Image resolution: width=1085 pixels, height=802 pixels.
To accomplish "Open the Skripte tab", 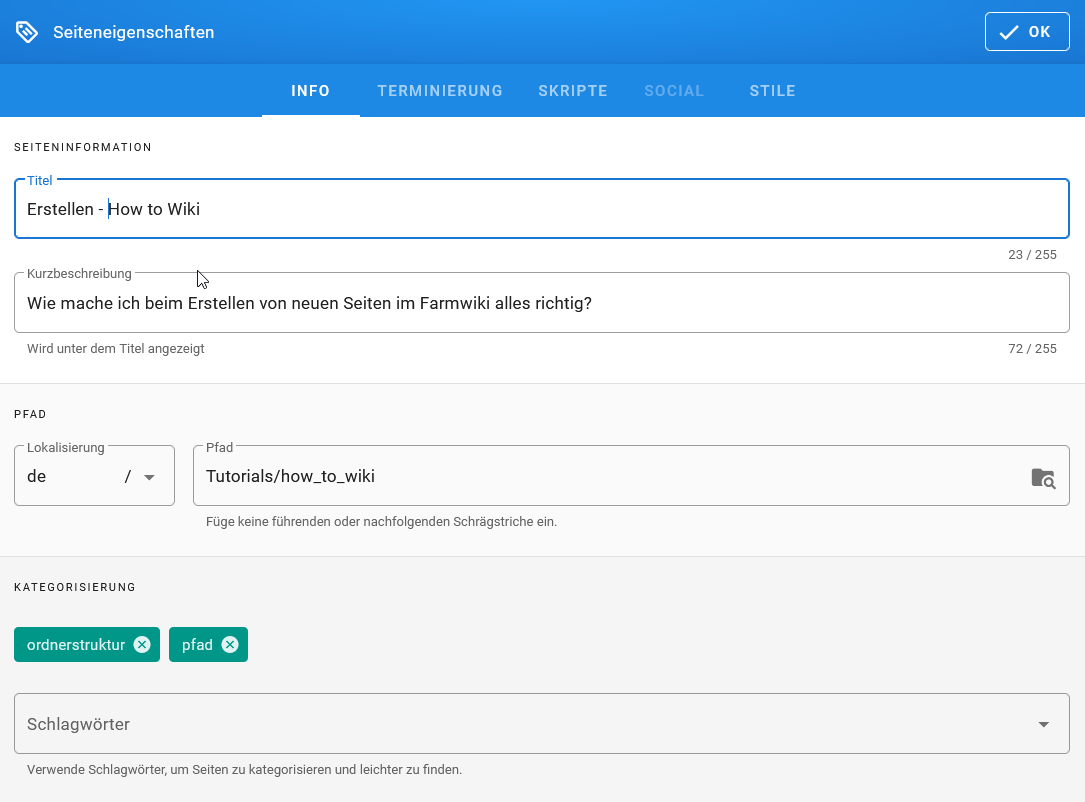I will pyautogui.click(x=573, y=91).
